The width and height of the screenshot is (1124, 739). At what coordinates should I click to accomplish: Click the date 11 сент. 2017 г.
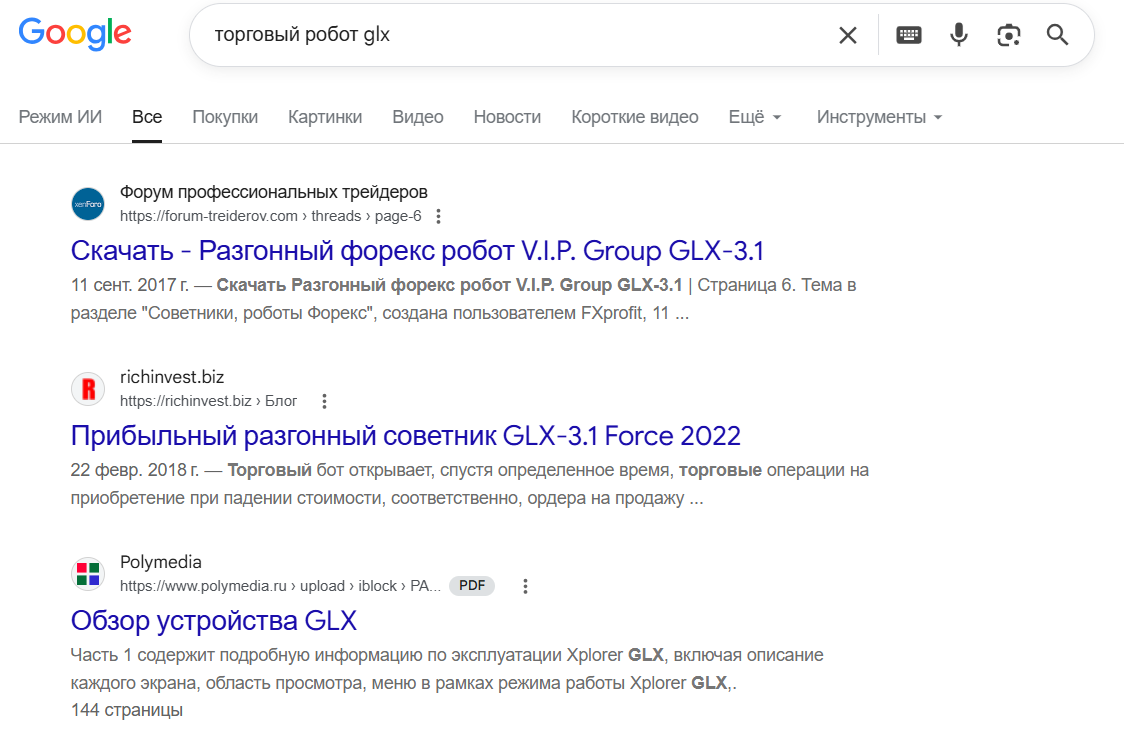pyautogui.click(x=130, y=285)
